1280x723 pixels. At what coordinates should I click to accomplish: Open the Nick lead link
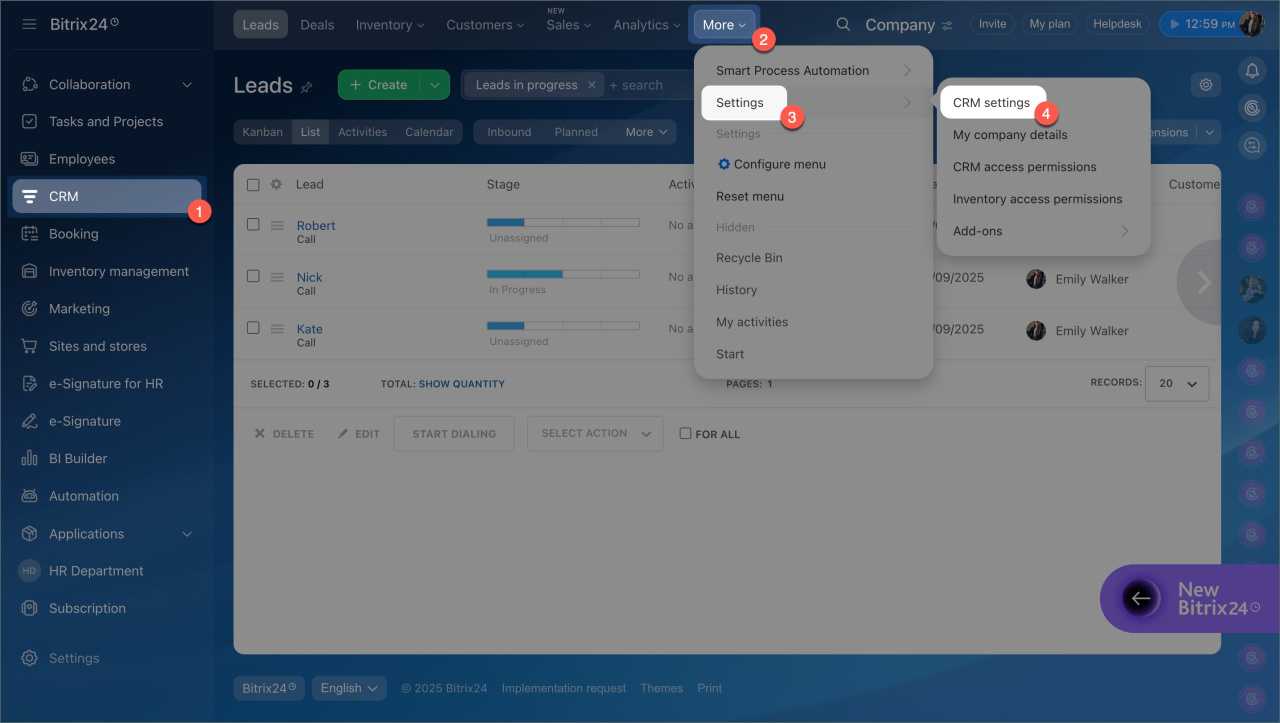309,277
